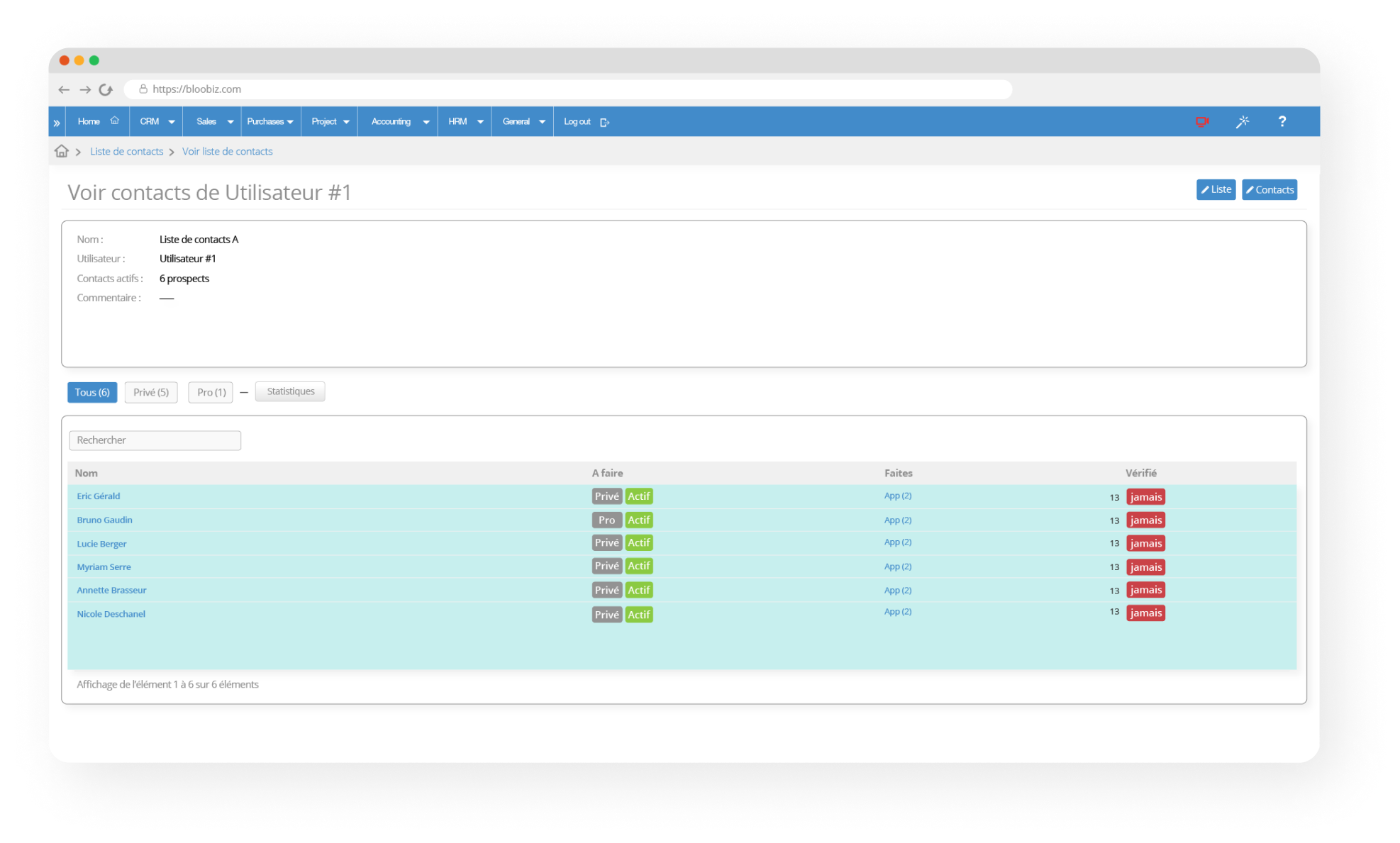Image resolution: width=1400 pixels, height=843 pixels.
Task: Open contact Lucie Berger
Action: point(101,544)
